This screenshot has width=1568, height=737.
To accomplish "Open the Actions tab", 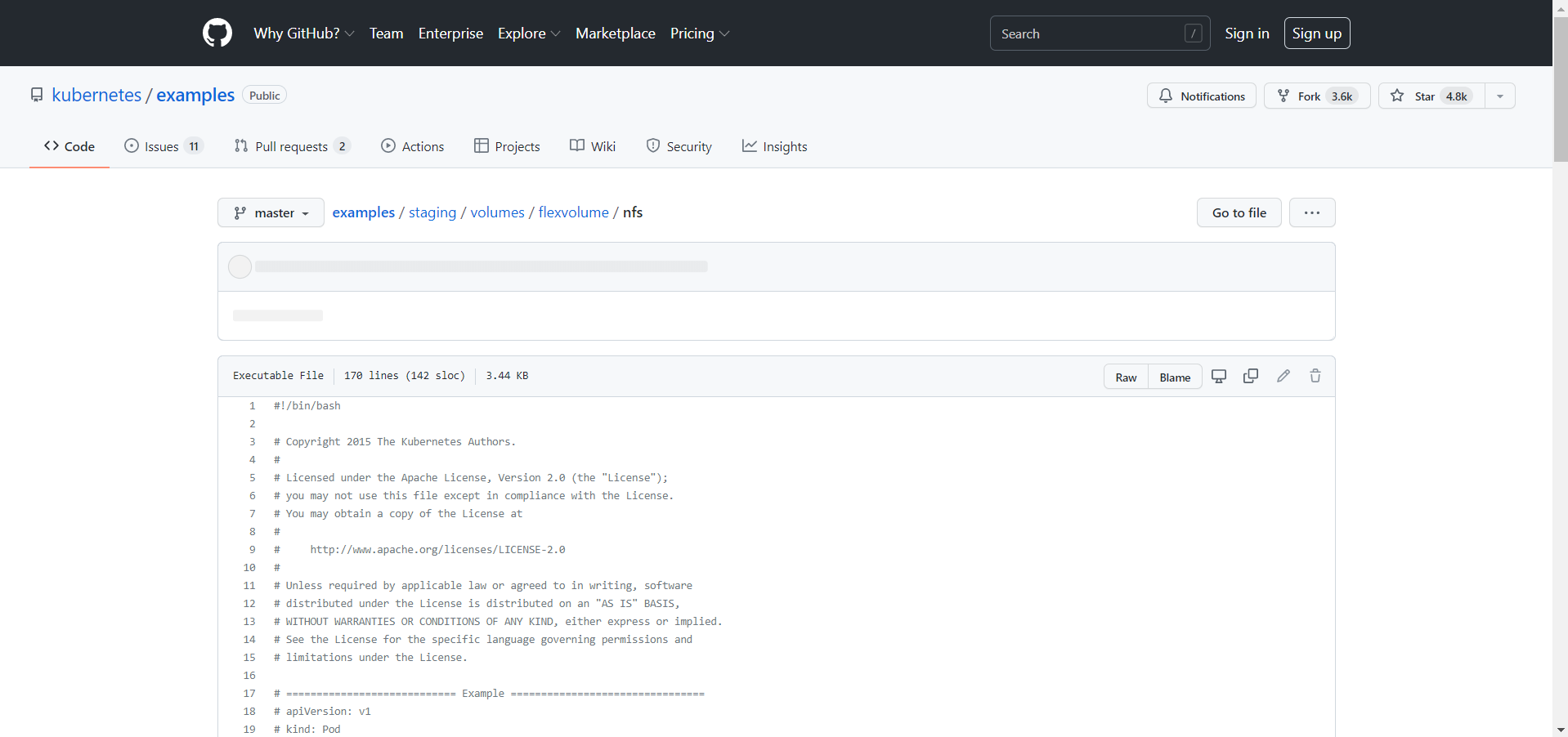I will coord(413,146).
